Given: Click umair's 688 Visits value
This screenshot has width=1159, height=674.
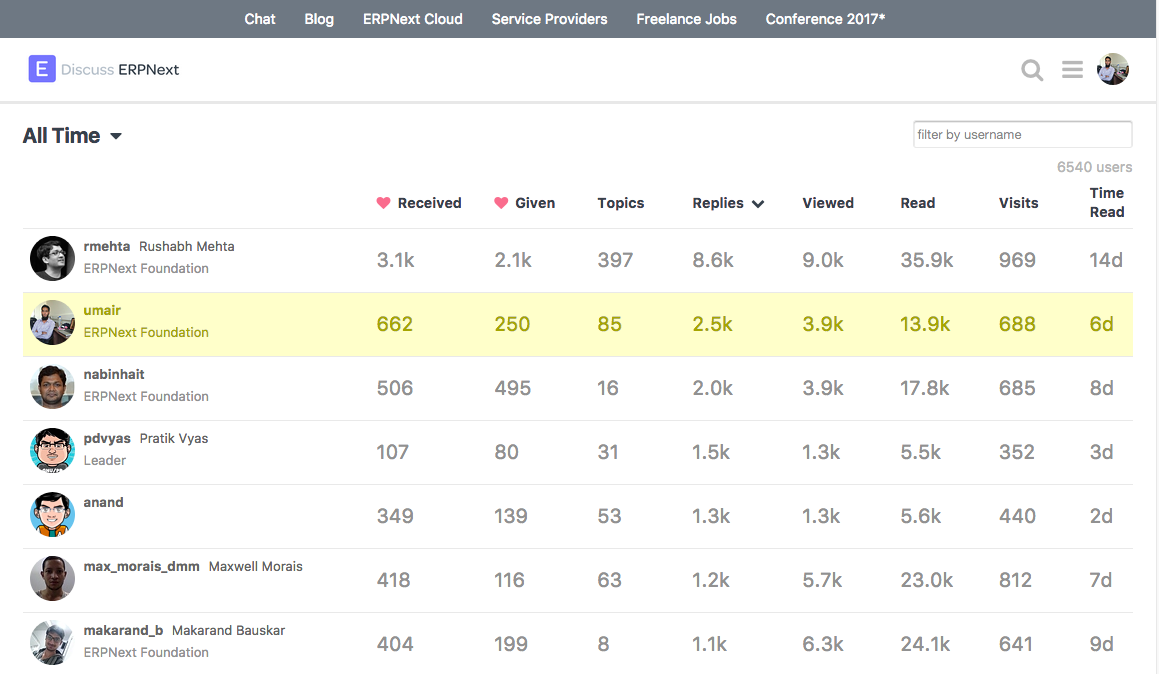Looking at the screenshot, I should tap(1017, 324).
